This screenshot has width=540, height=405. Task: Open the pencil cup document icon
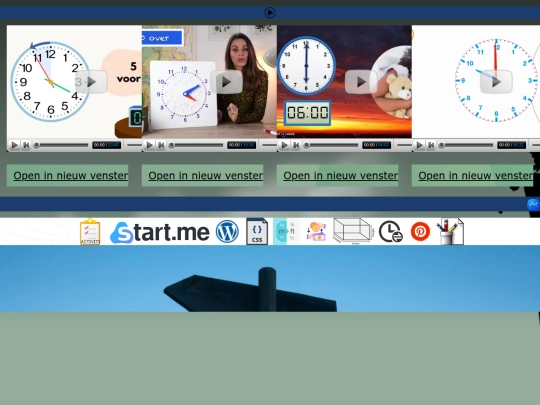click(450, 231)
